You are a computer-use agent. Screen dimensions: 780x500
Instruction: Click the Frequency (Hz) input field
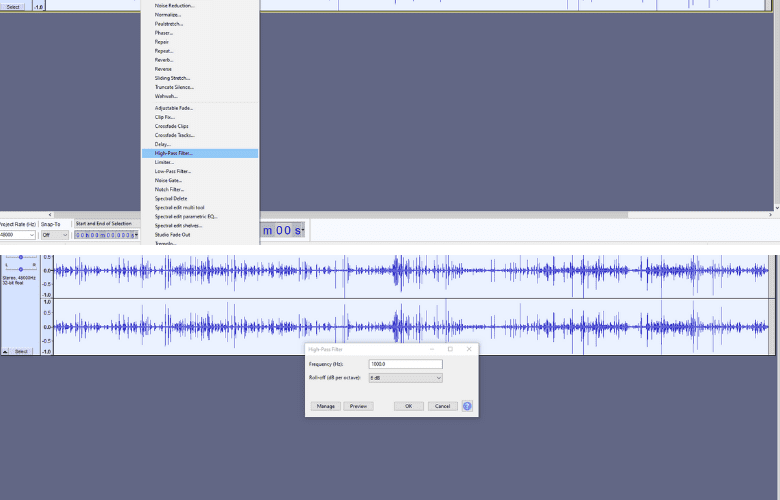coord(405,364)
